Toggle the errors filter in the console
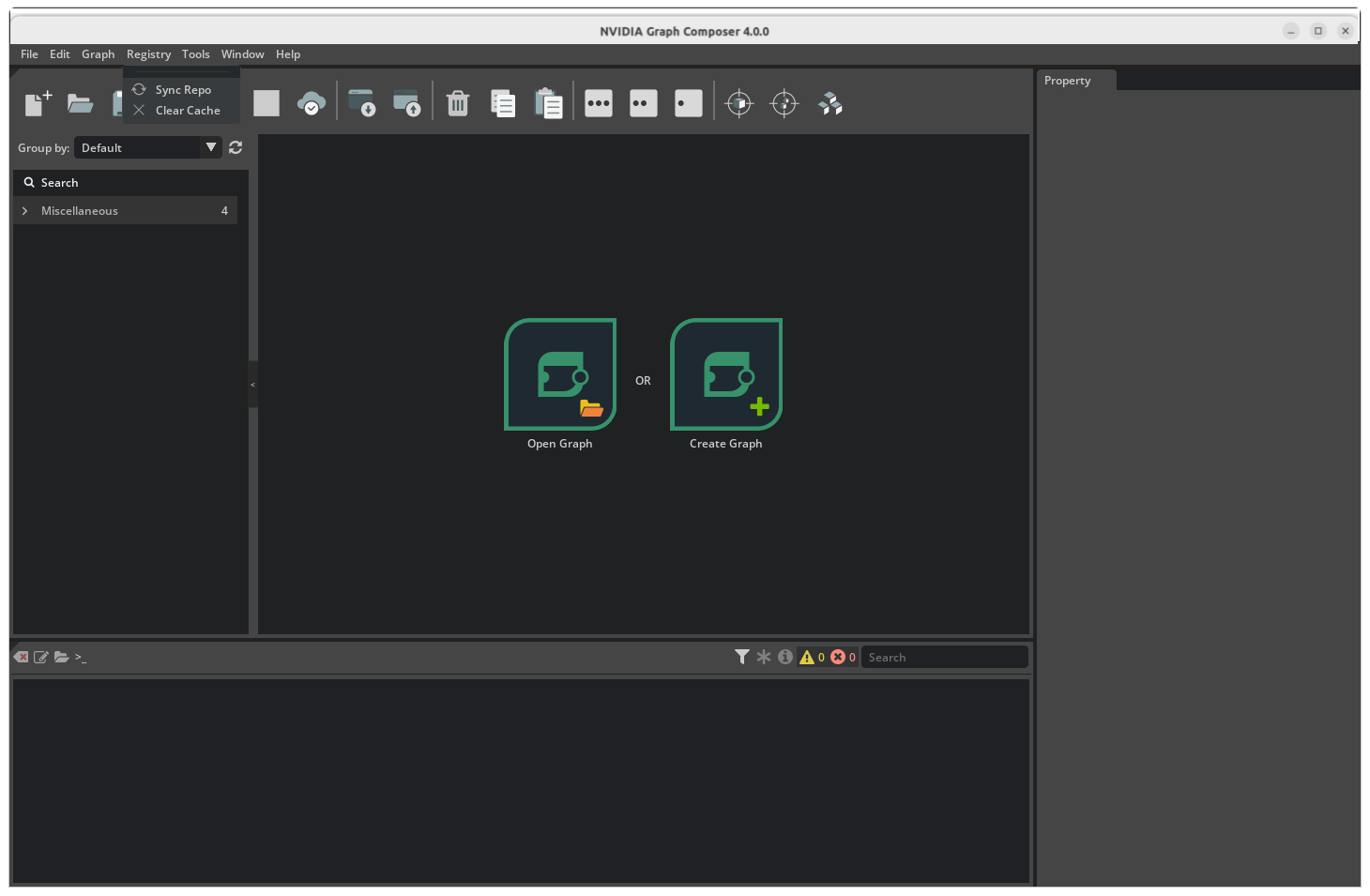The width and height of the screenshot is (1370, 896). tap(840, 657)
